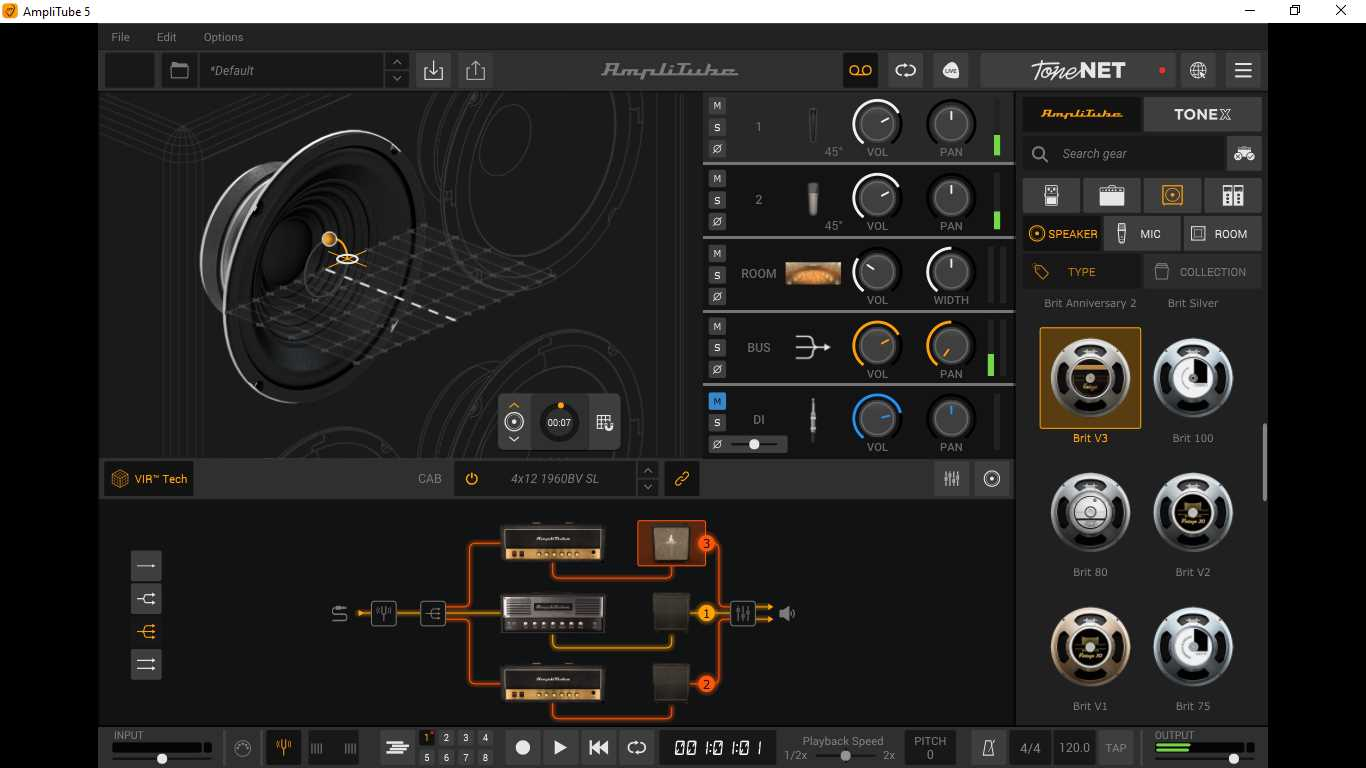The height and width of the screenshot is (768, 1366).
Task: Open the bottom bar tuner icon
Action: [283, 748]
